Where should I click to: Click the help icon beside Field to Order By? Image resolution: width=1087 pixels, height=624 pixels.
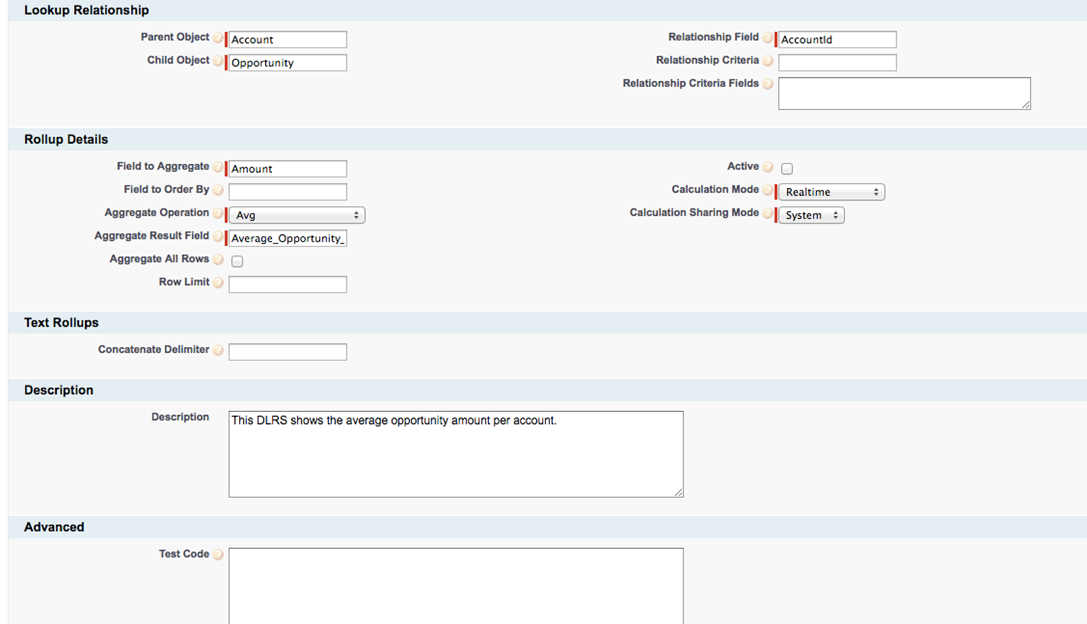(x=218, y=190)
